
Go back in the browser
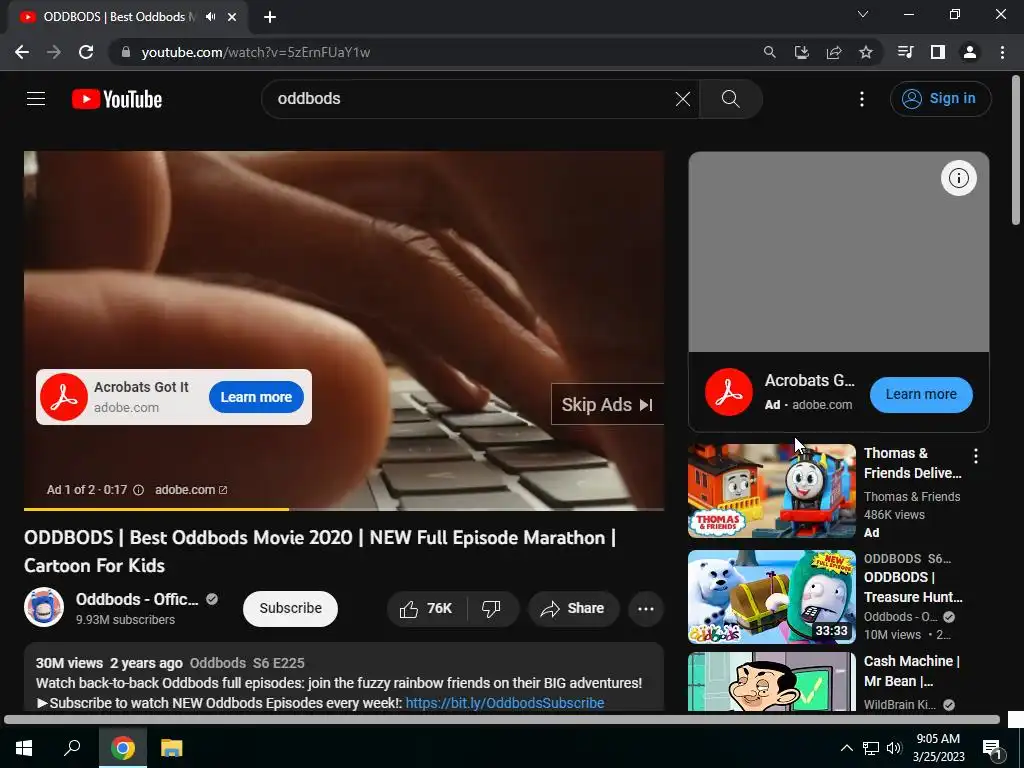pos(22,52)
